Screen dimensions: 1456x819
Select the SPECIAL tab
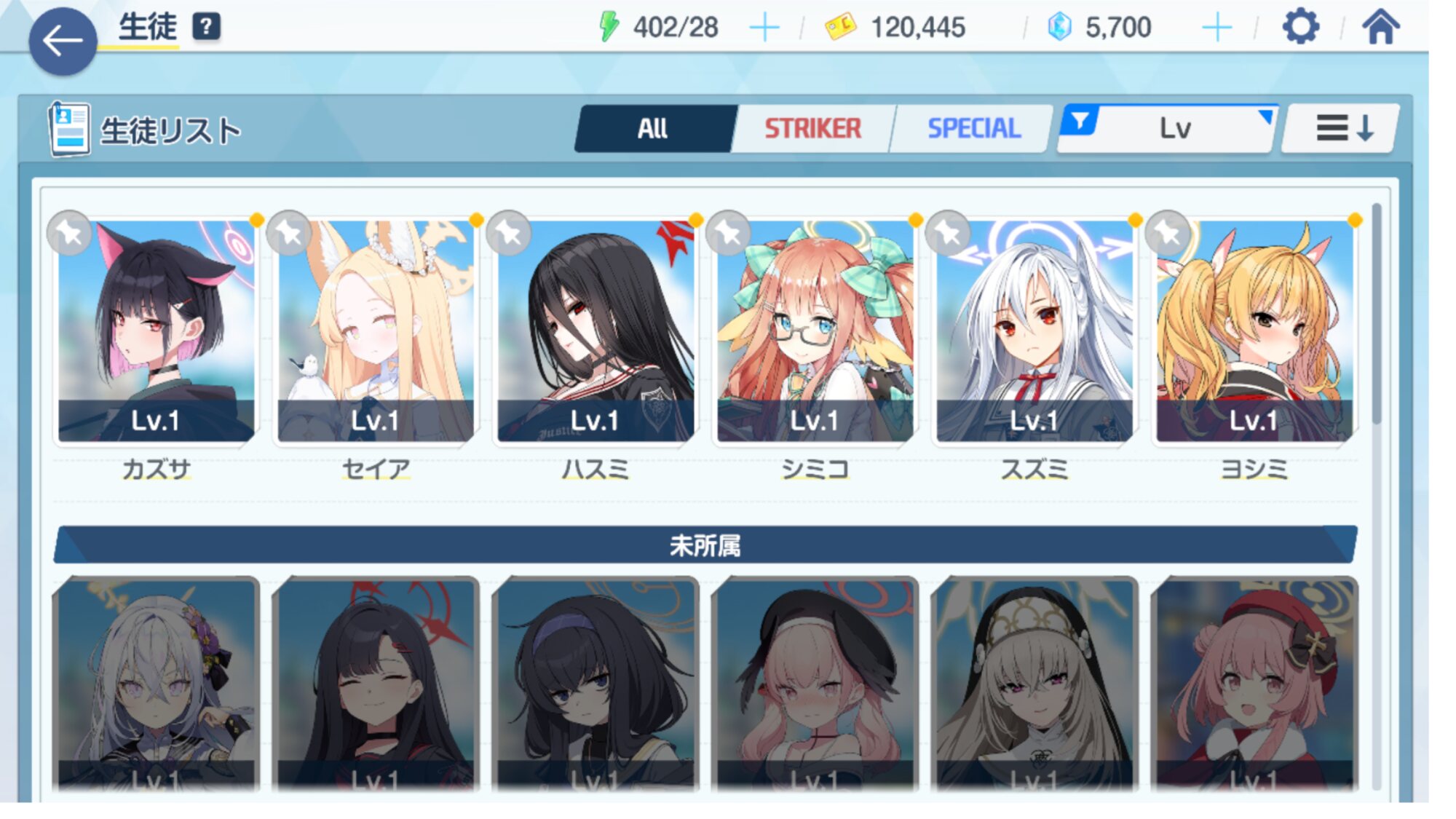tap(973, 129)
